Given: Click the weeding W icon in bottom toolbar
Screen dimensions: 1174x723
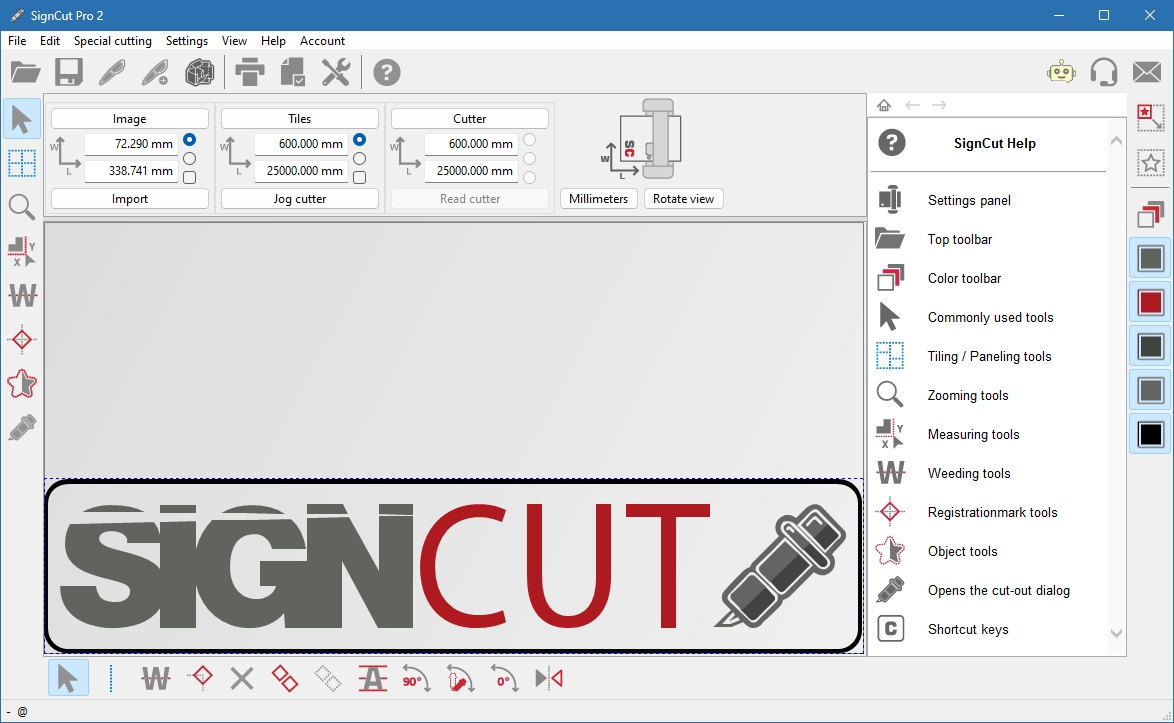Looking at the screenshot, I should pos(156,679).
